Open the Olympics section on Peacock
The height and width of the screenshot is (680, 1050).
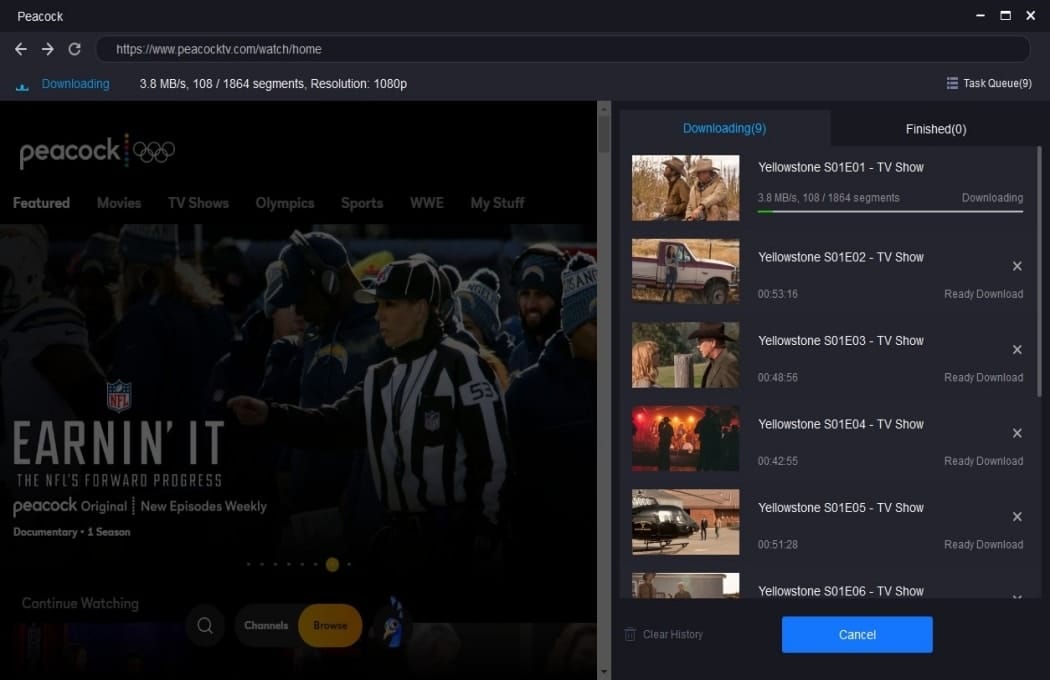click(x=285, y=203)
